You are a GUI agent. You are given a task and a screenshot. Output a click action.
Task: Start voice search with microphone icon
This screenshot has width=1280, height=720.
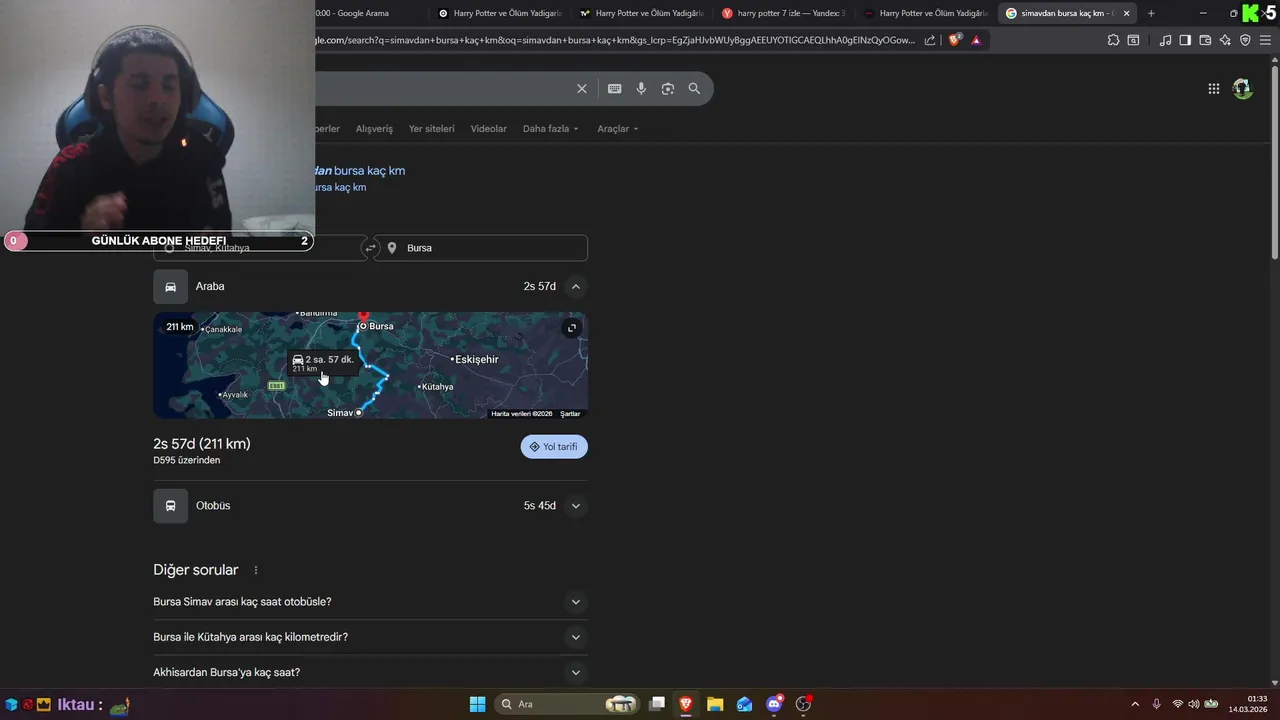click(x=641, y=89)
